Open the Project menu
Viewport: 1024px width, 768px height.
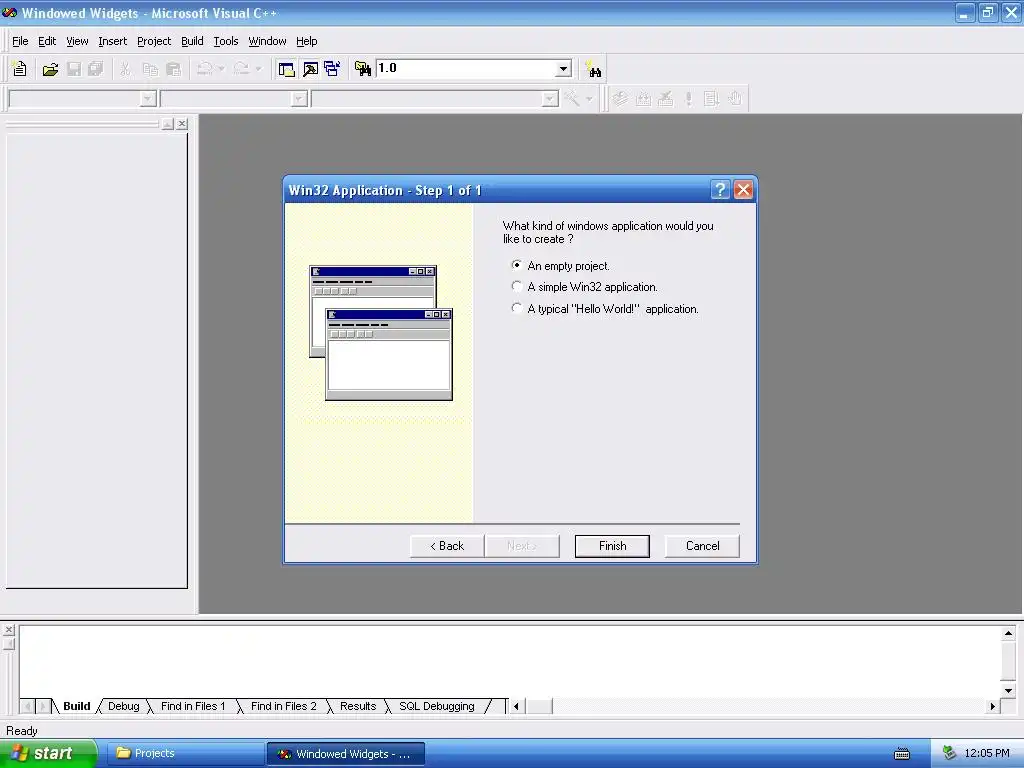point(154,41)
